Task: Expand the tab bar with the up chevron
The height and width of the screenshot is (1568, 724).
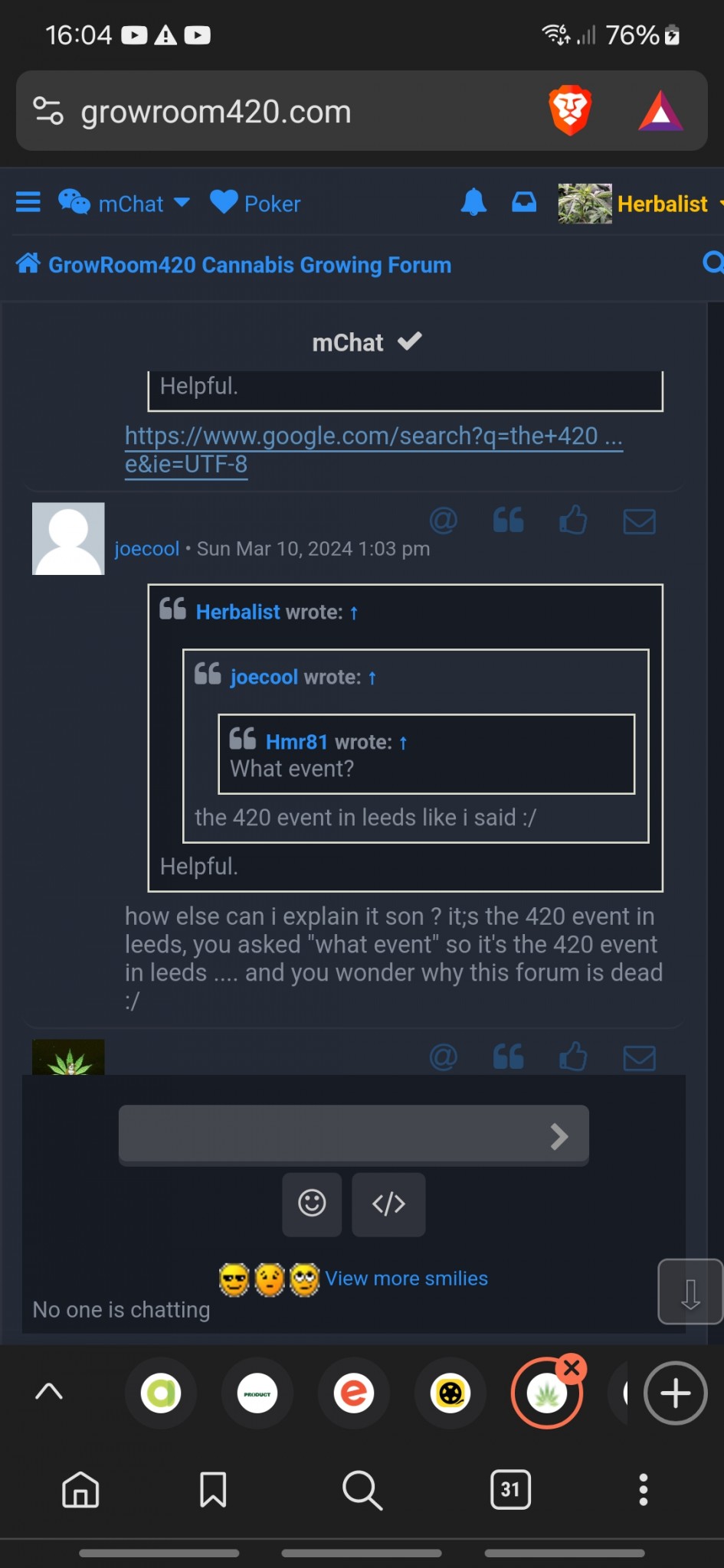Action: click(49, 1392)
